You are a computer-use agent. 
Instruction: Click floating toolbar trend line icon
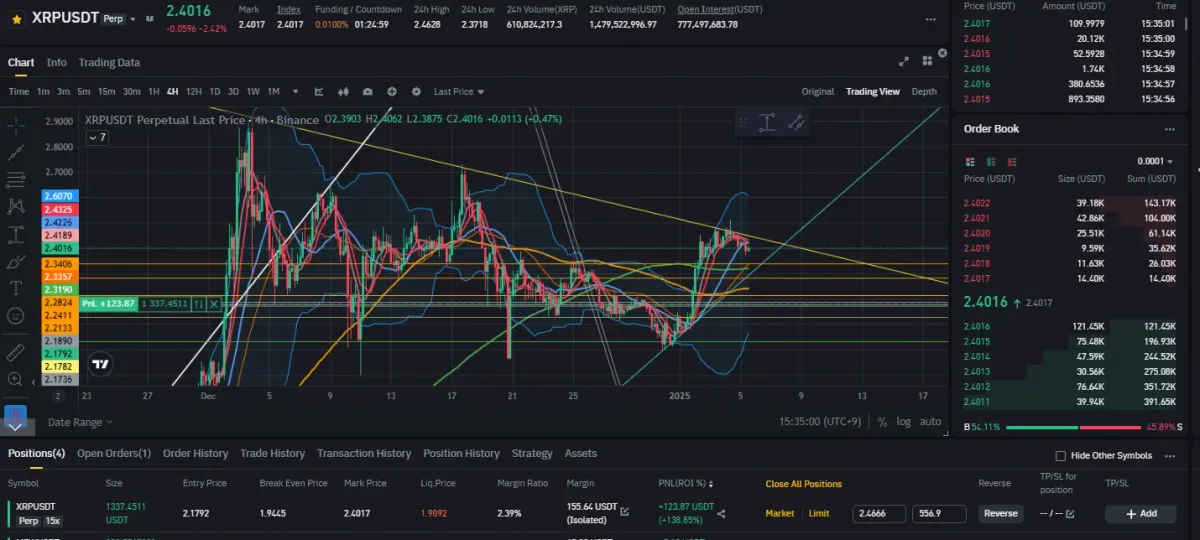(x=796, y=123)
